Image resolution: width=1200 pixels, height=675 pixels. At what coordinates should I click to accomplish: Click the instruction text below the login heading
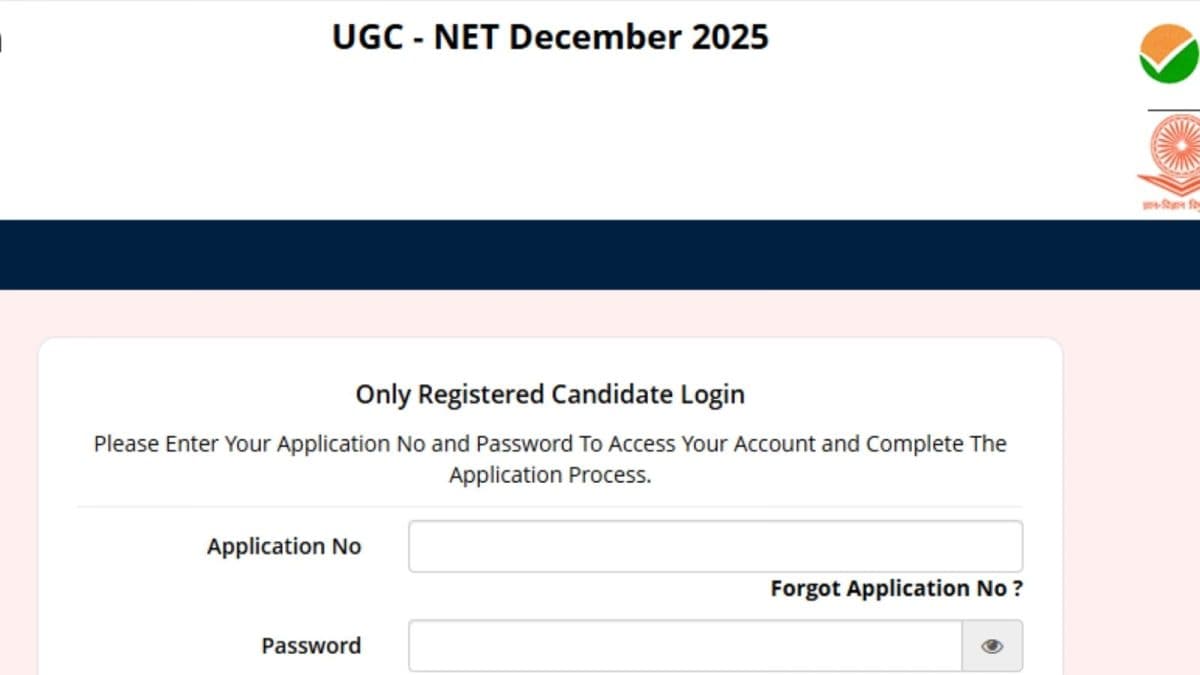tap(550, 458)
